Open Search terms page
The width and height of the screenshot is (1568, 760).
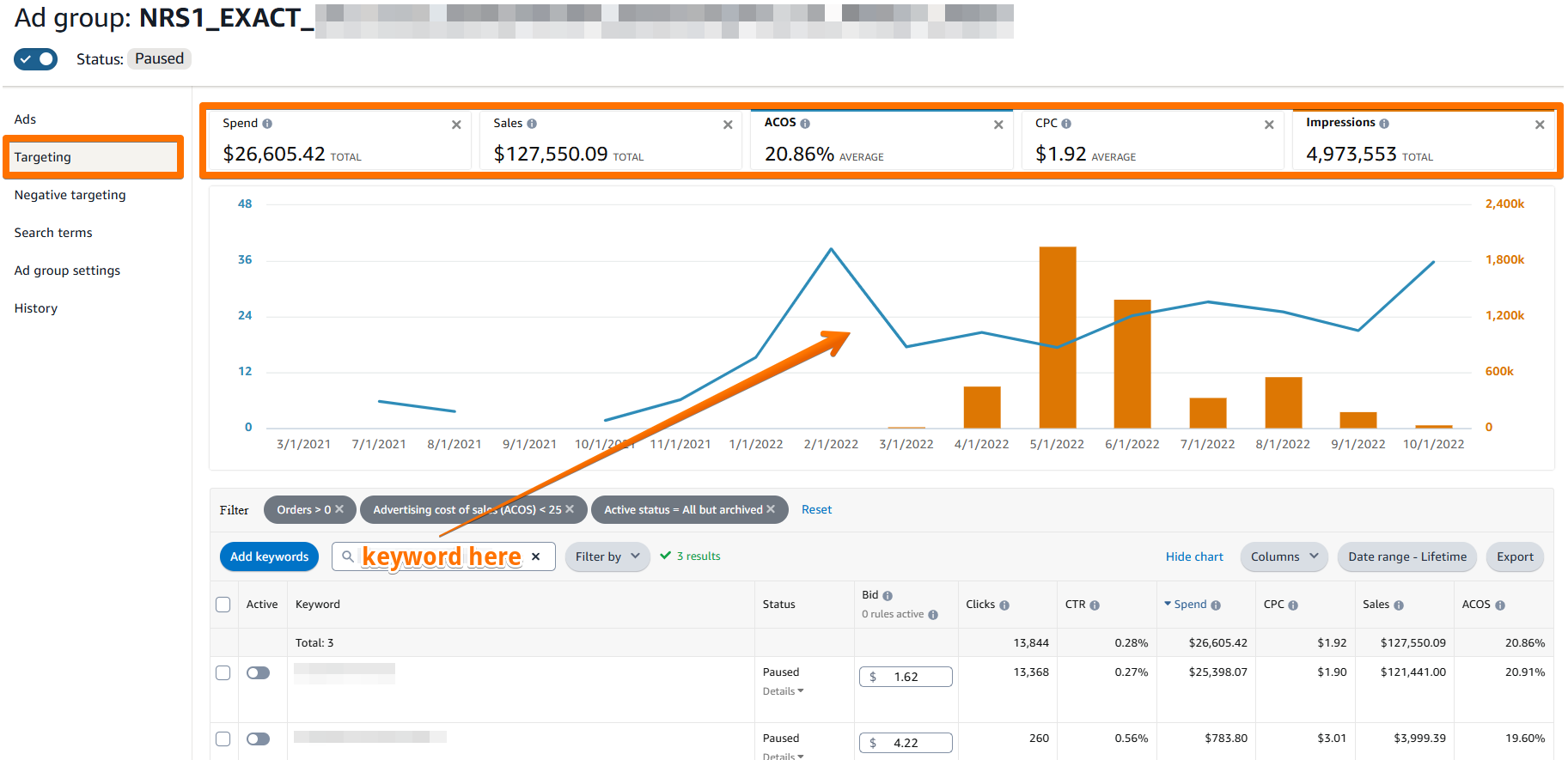coord(53,233)
